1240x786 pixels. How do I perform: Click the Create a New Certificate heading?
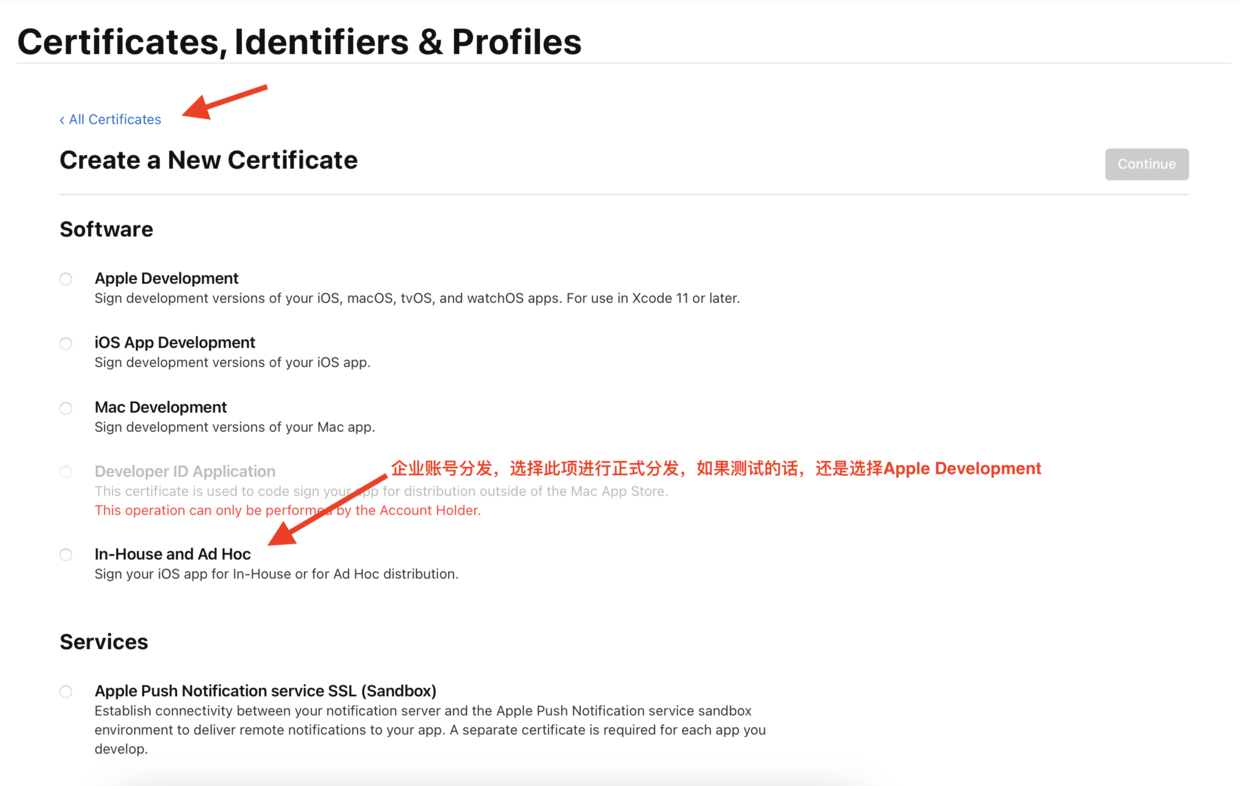208,160
